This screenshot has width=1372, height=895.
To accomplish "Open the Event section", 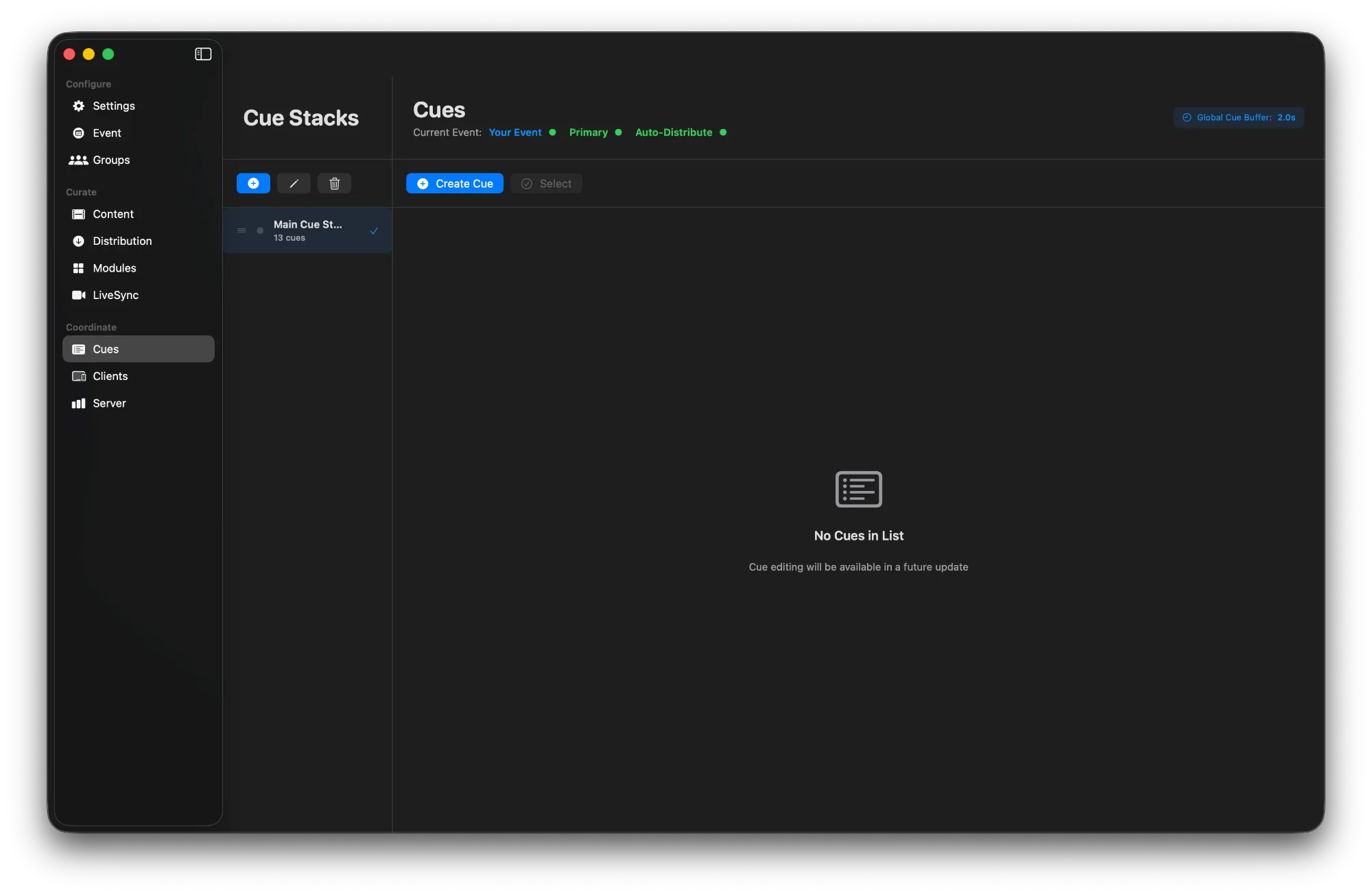I will coord(107,133).
